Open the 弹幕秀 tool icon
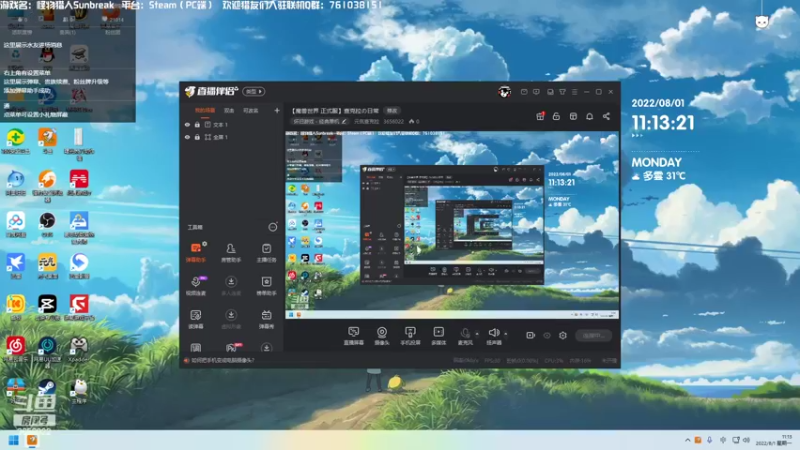The image size is (800, 450). pyautogui.click(x=266, y=318)
